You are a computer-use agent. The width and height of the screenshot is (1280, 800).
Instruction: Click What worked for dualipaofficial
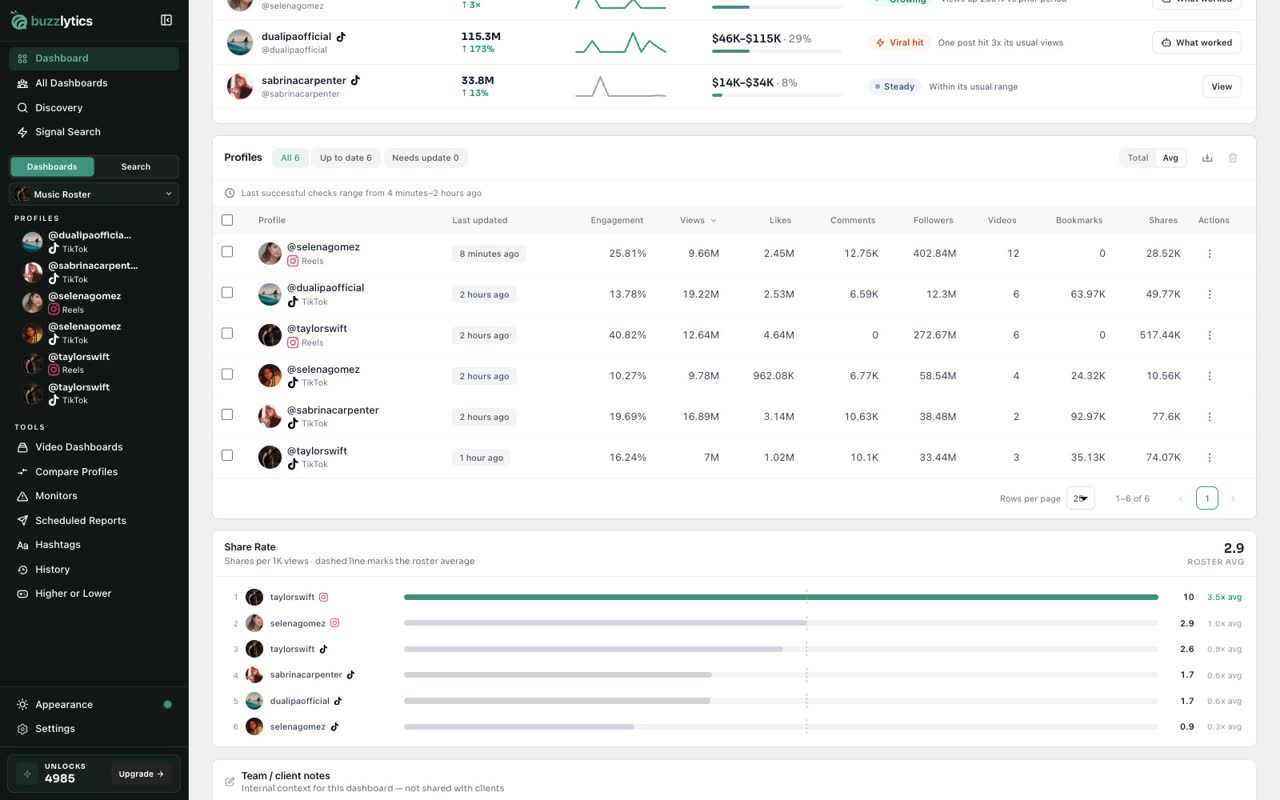[x=1196, y=43]
